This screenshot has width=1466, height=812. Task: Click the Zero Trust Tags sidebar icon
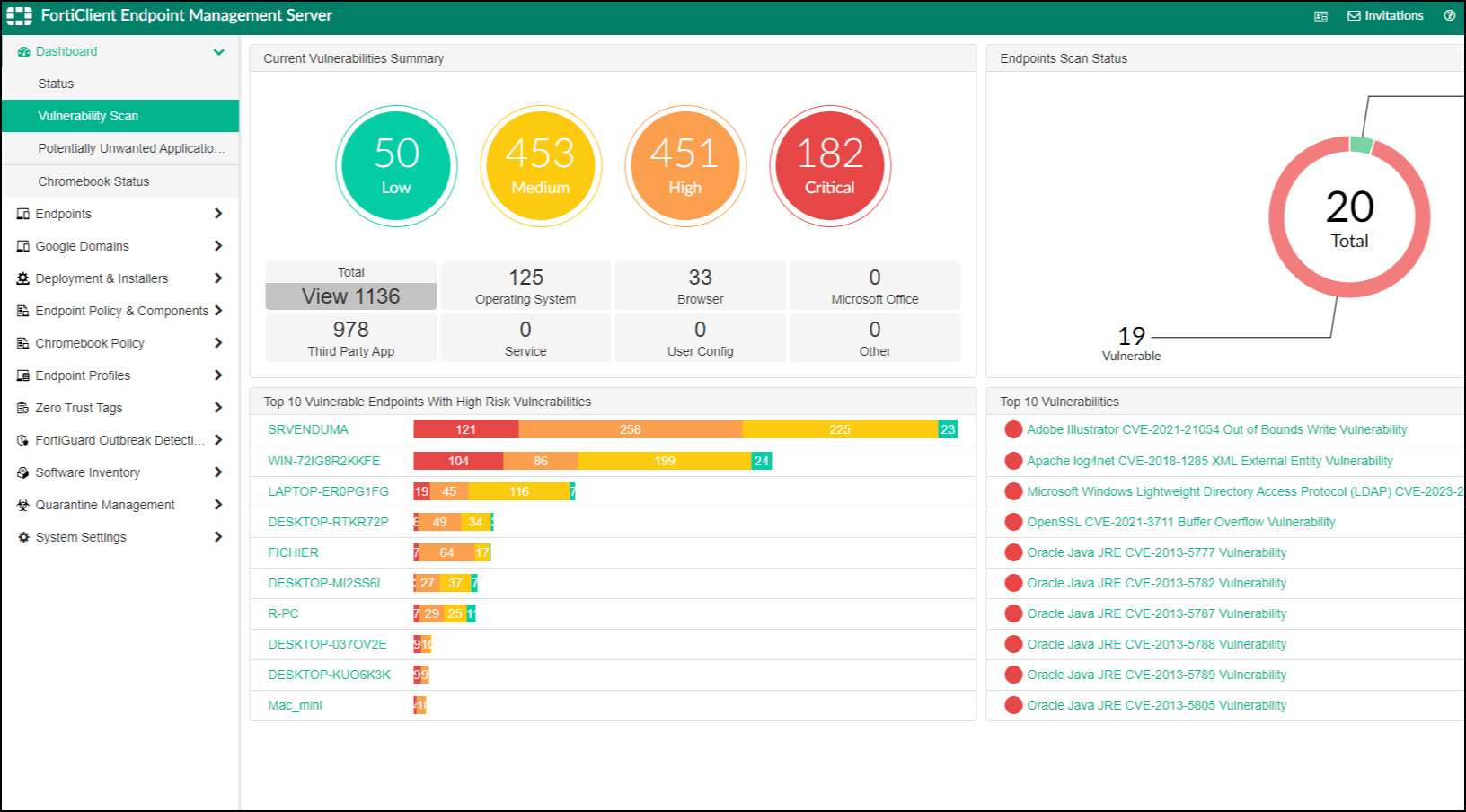pyautogui.click(x=23, y=408)
